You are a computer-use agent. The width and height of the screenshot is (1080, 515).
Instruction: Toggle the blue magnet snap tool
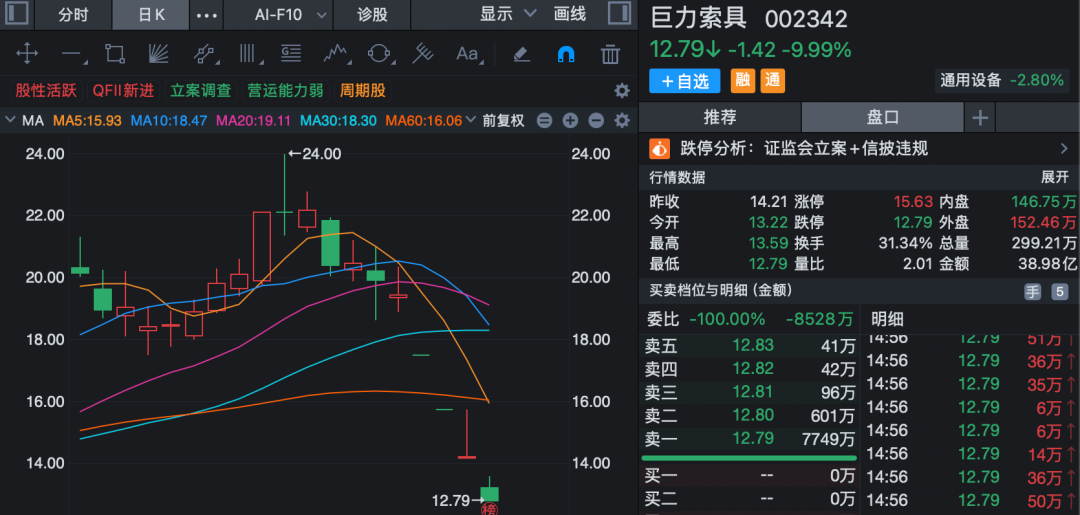565,53
